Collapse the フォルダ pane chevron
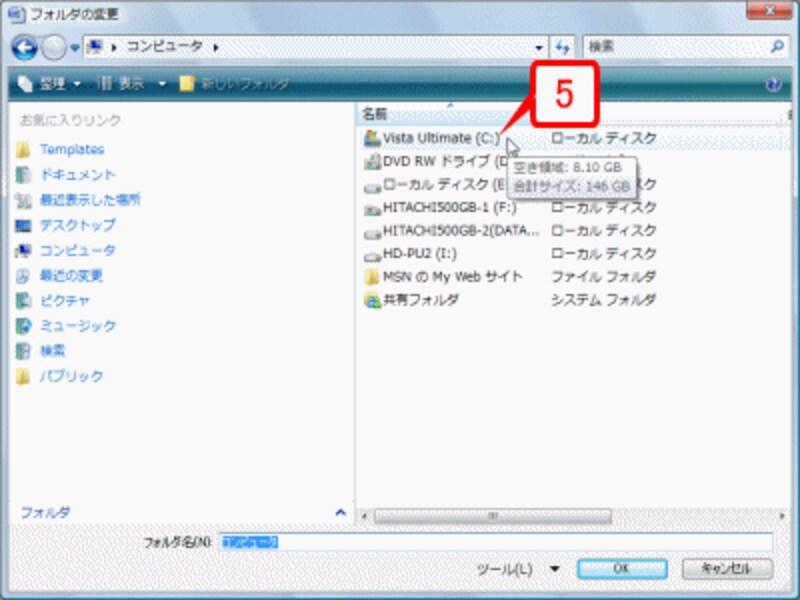The width and height of the screenshot is (800, 600). (340, 512)
